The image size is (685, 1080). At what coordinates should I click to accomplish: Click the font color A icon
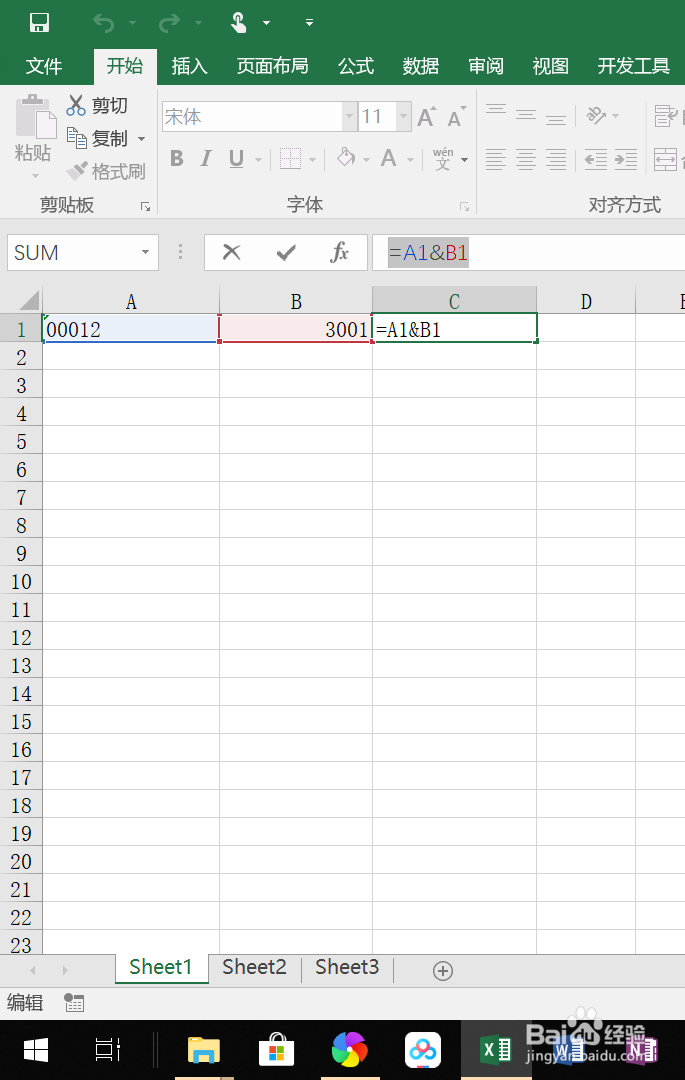point(389,158)
